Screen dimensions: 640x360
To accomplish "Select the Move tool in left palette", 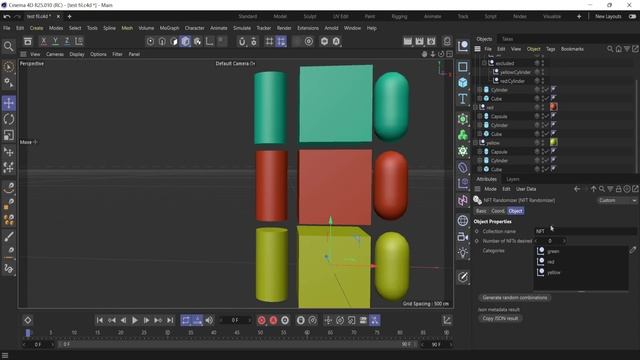I will point(9,103).
